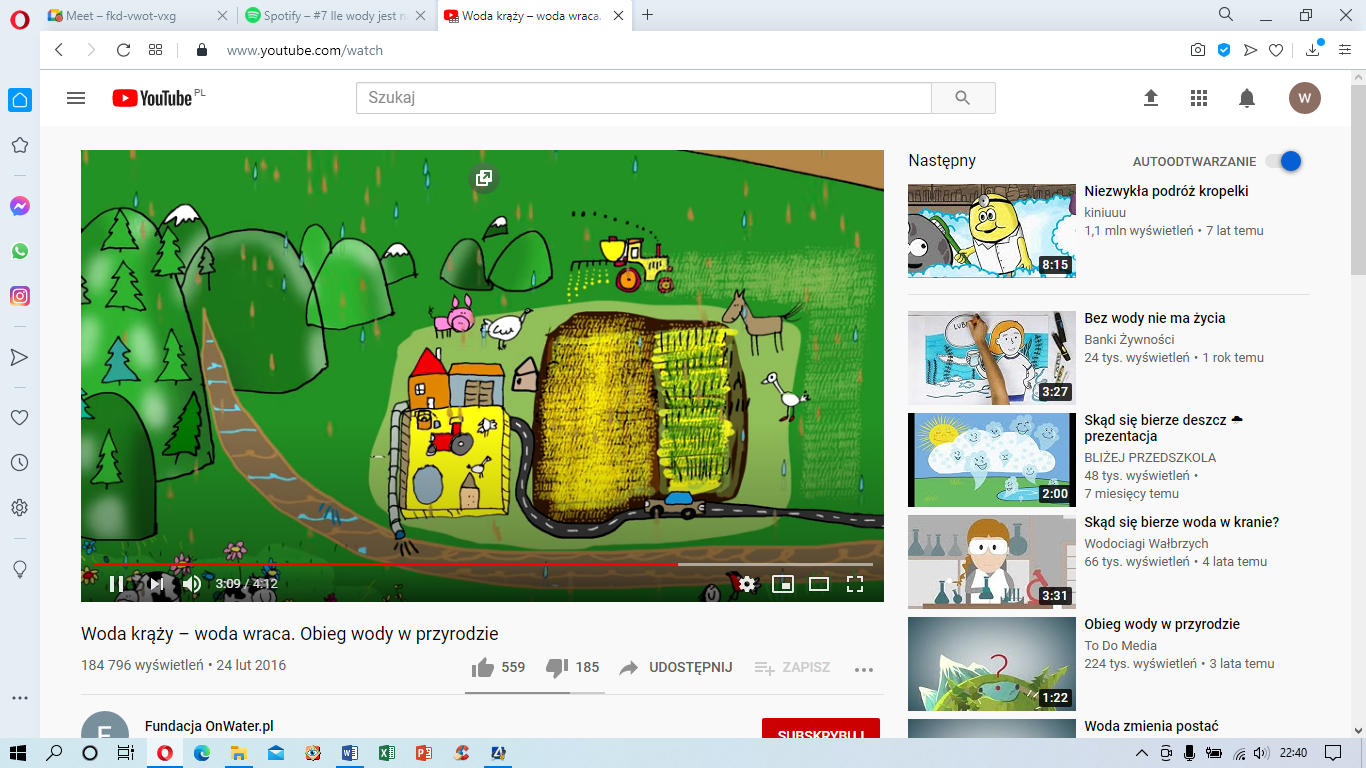The width and height of the screenshot is (1366, 768).
Task: Reload the current page
Action: click(x=123, y=50)
